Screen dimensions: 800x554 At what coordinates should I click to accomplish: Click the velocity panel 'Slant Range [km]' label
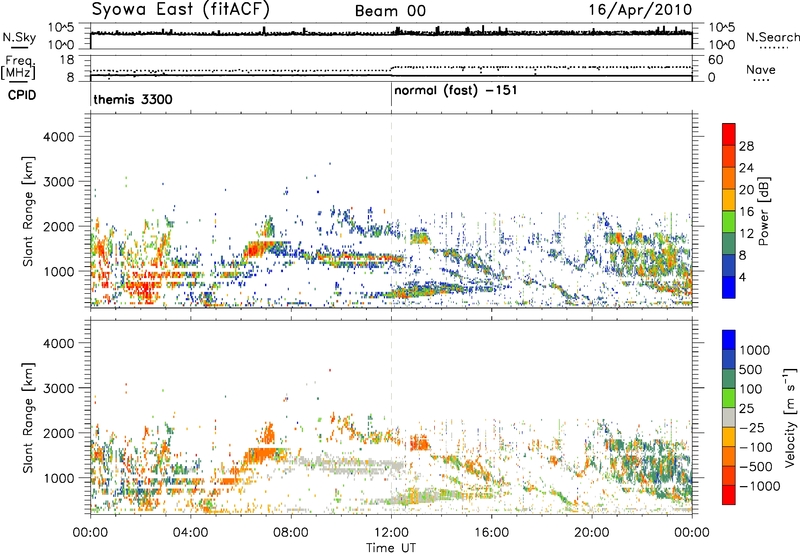coord(28,418)
